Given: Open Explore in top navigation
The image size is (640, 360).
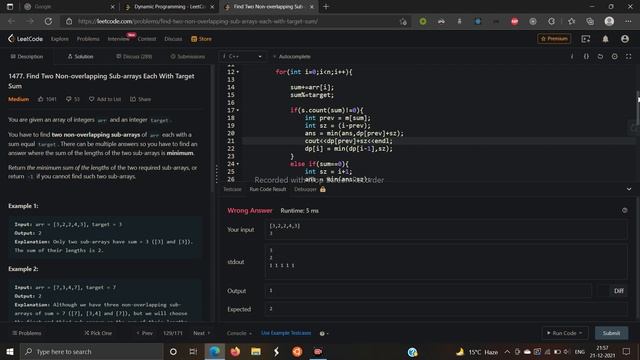Looking at the screenshot, I should pyautogui.click(x=60, y=39).
